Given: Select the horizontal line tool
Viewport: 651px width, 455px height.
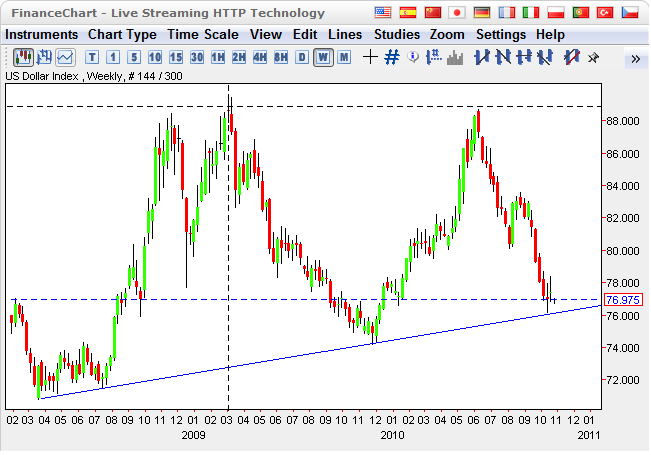Looking at the screenshot, I should (524, 57).
